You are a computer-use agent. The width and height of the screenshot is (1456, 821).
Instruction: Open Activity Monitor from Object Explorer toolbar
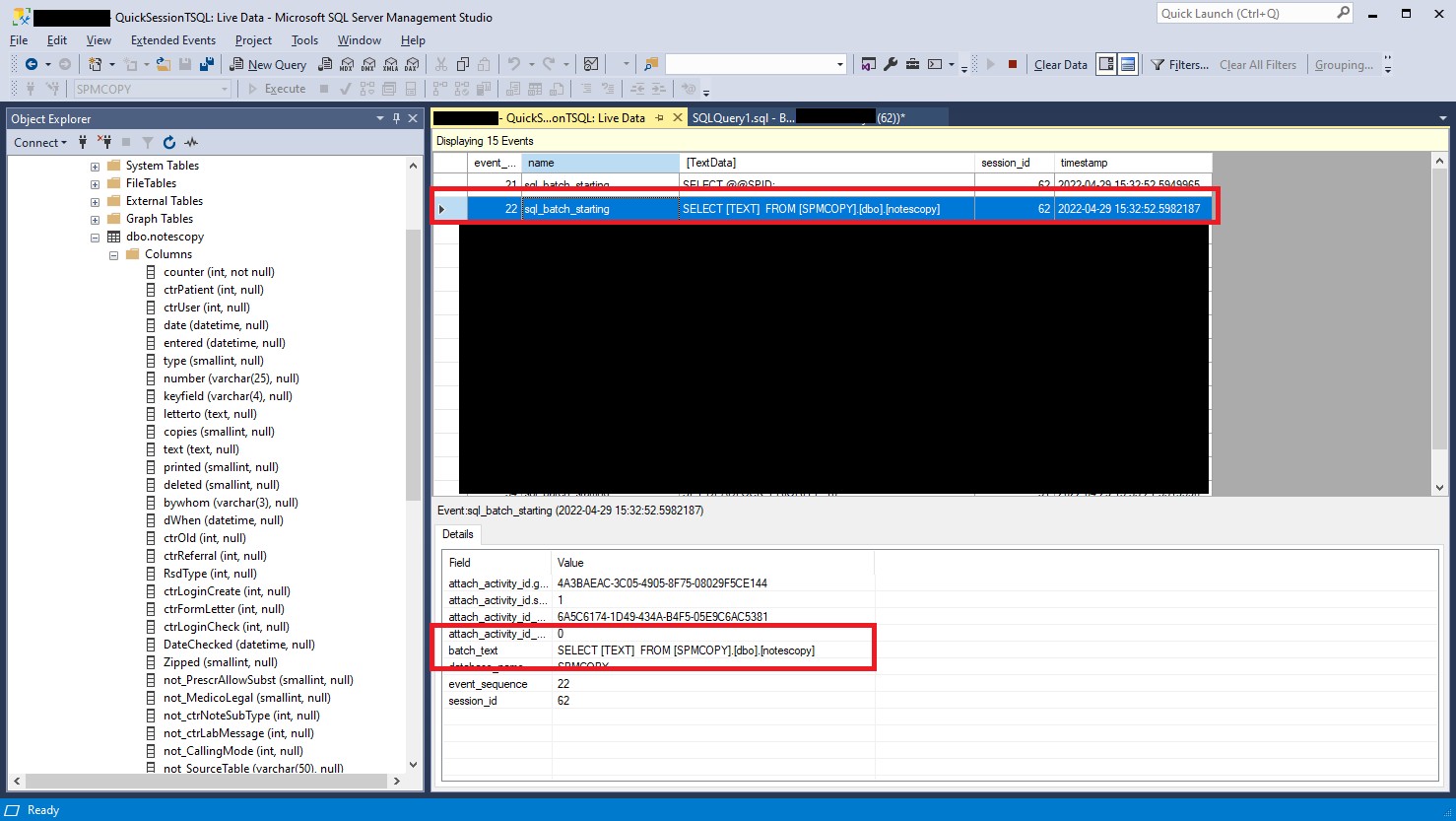(191, 143)
